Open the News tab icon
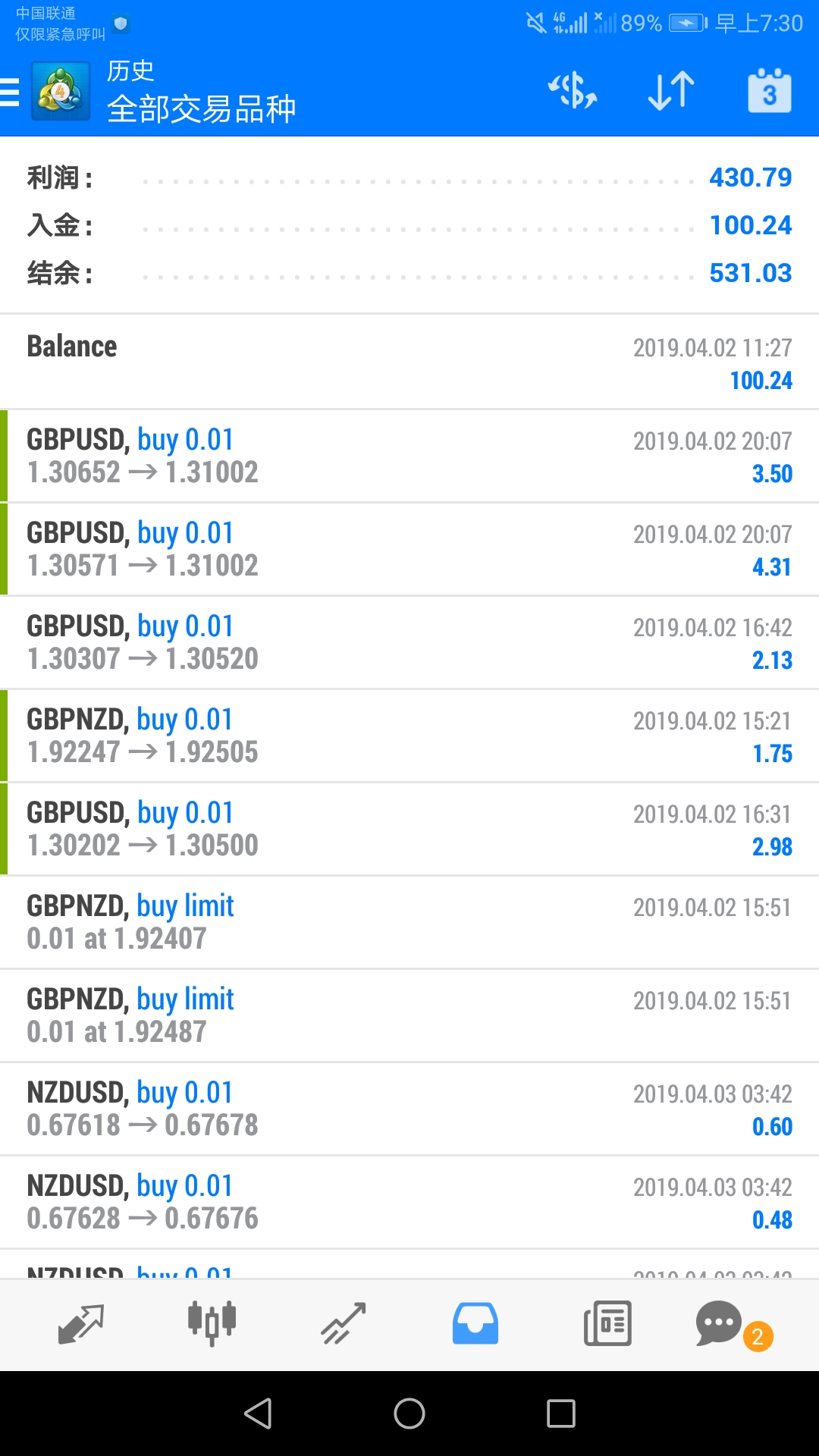Image resolution: width=819 pixels, height=1456 pixels. 607,1324
